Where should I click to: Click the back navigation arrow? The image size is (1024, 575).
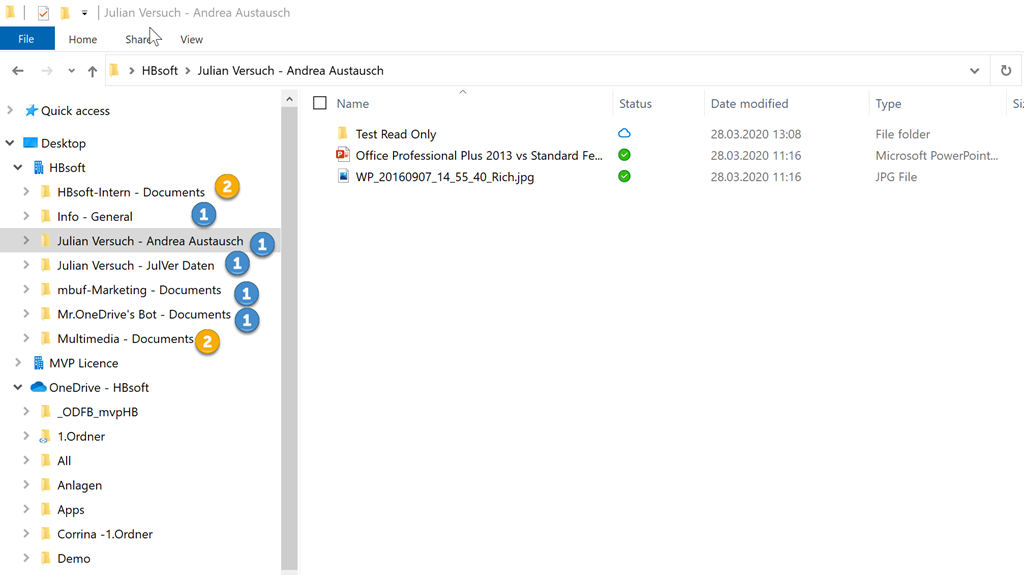(18, 71)
